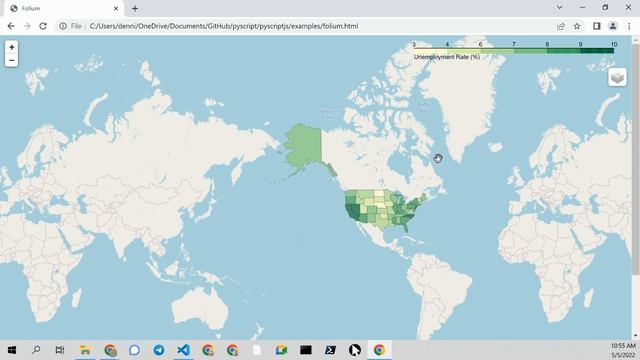
Task: Zoom in with the map plus button
Action: coord(11,47)
